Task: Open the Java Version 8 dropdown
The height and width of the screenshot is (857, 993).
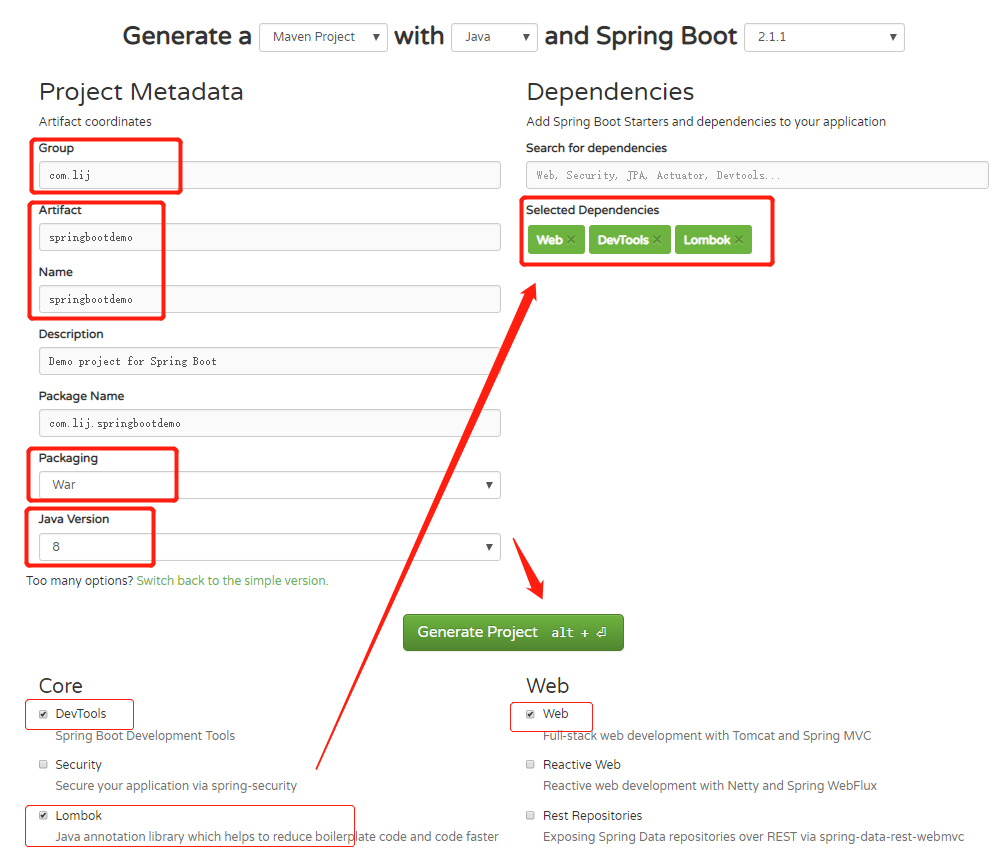Action: point(270,547)
